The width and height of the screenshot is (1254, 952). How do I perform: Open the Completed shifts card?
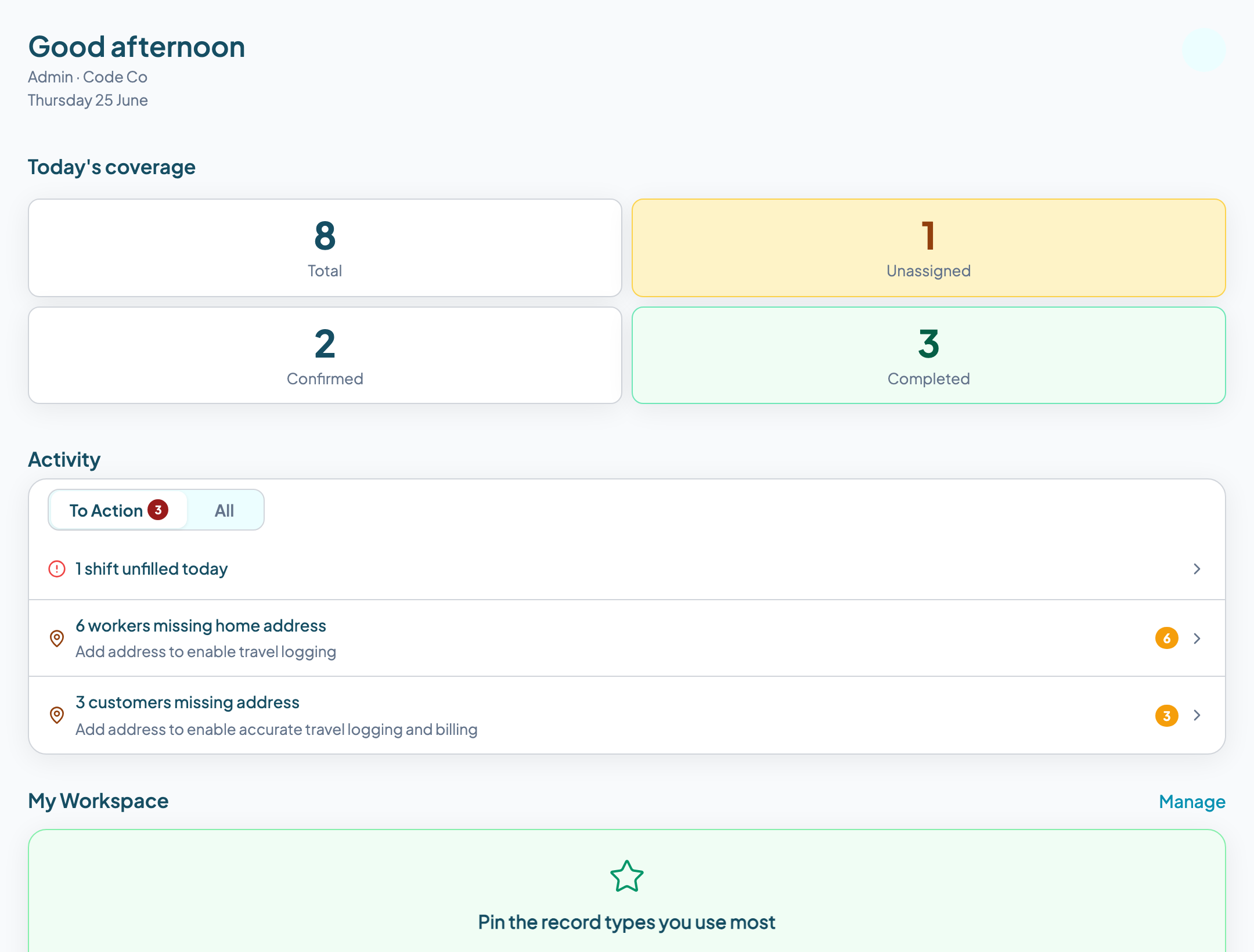(928, 355)
